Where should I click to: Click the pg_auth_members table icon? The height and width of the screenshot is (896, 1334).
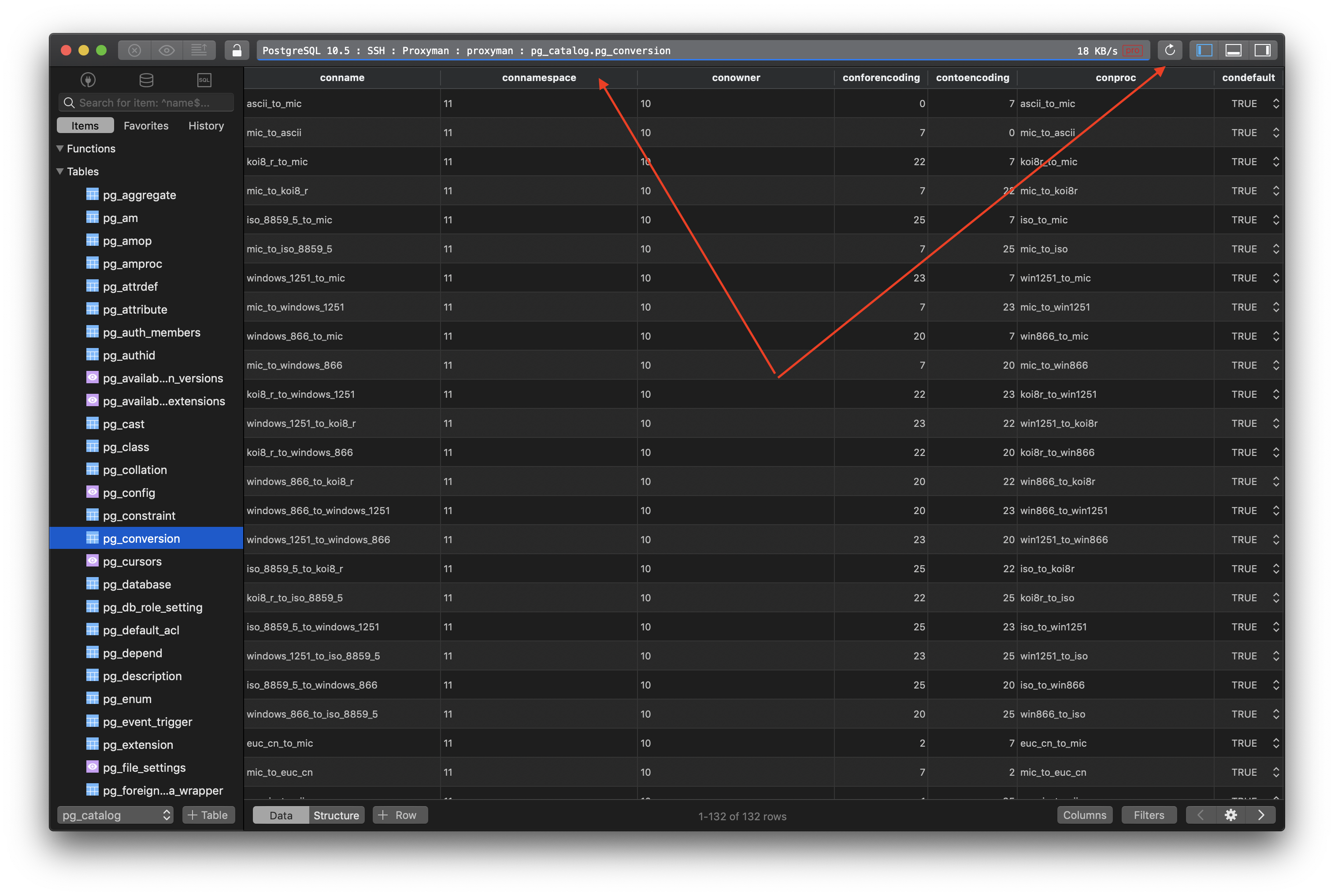point(92,331)
